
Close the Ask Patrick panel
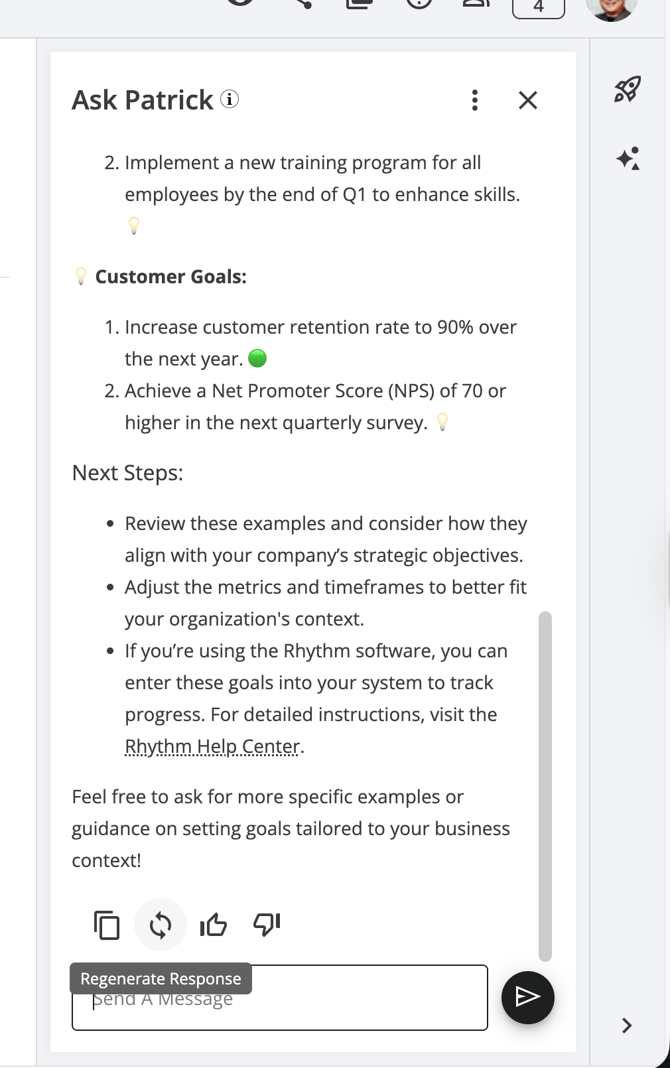528,99
